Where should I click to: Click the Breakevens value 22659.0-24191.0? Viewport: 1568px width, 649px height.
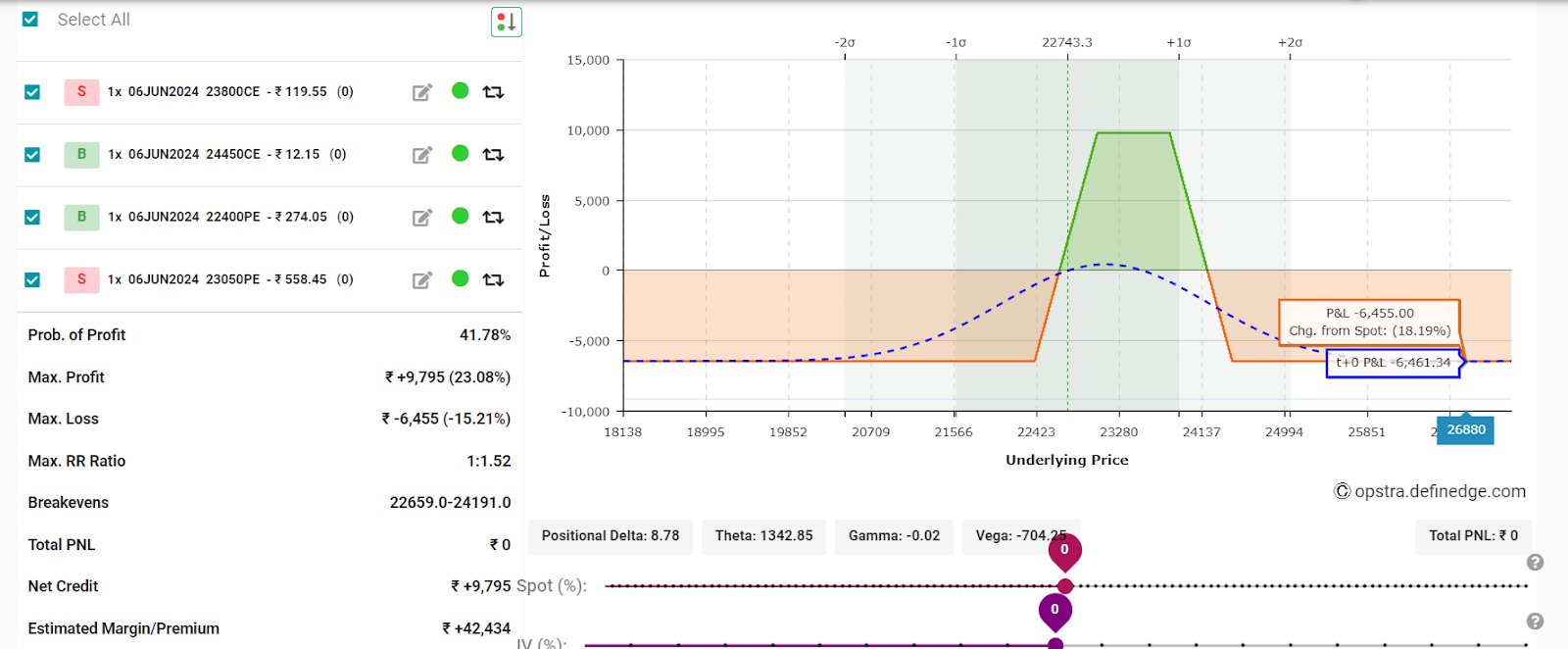pos(450,503)
